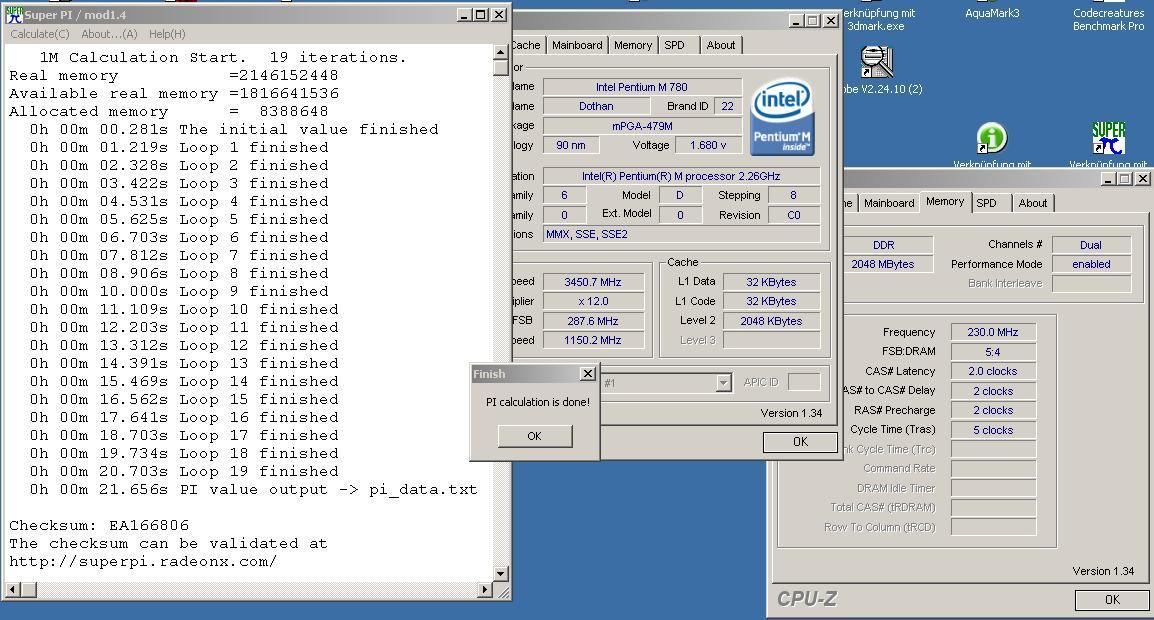Switch to the Mainboard tab in the CPU-Z CPU window
The image size is (1154, 620).
pyautogui.click(x=577, y=45)
